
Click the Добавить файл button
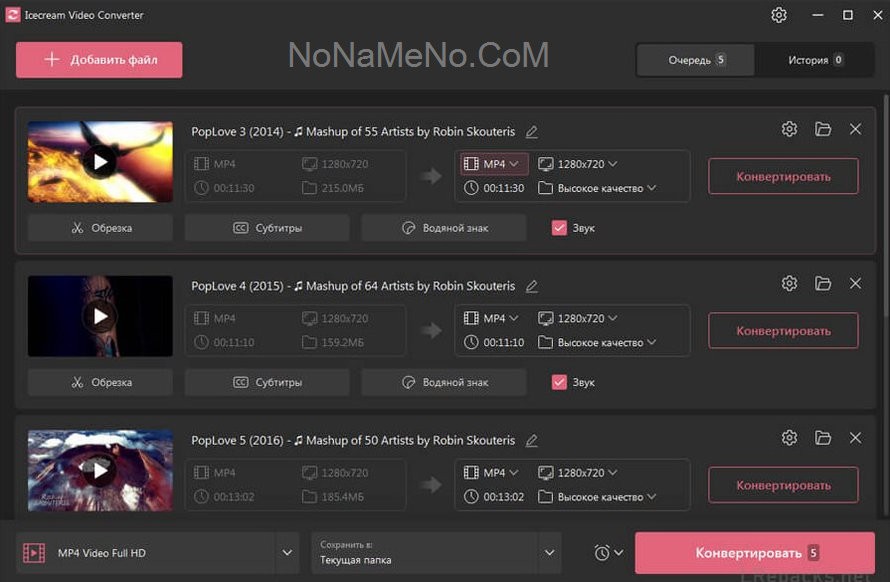pos(99,60)
